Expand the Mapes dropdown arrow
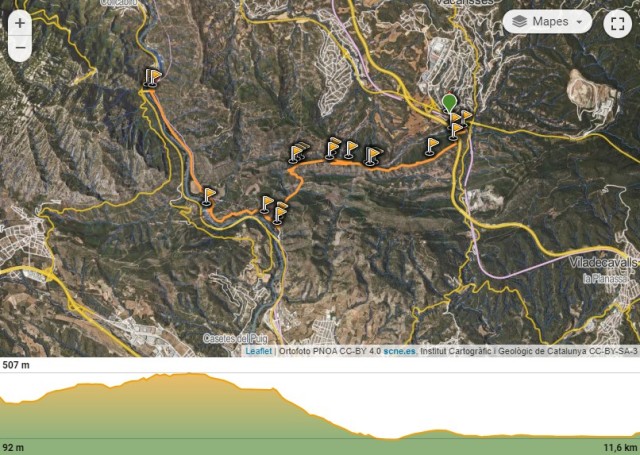 coord(579,22)
